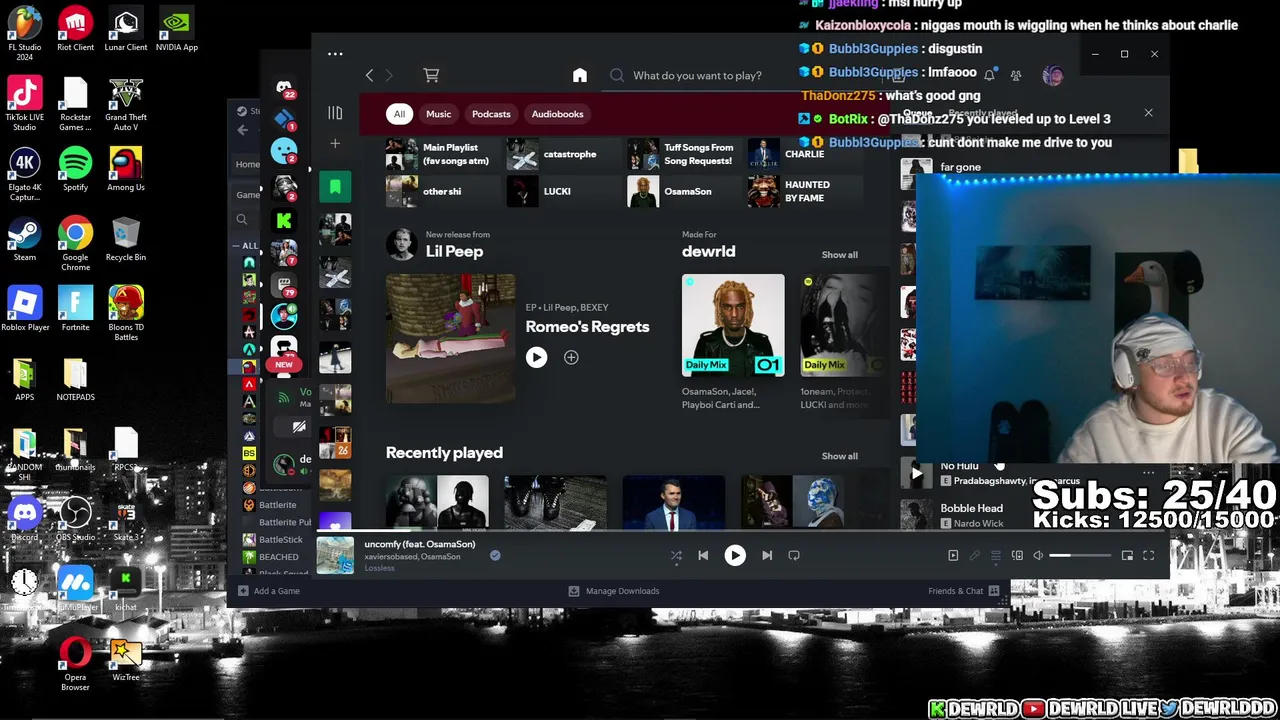Open the catastrophe playlist tile
1280x720 pixels.
563,154
